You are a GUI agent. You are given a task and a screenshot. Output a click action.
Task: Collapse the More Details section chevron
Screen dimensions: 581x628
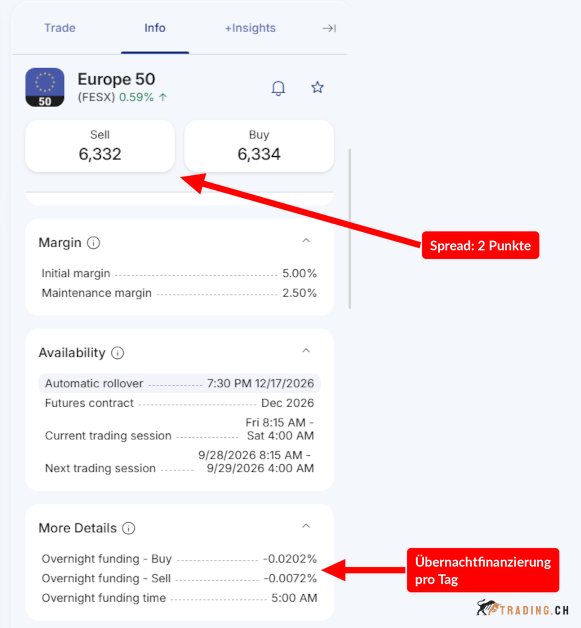coord(306,526)
